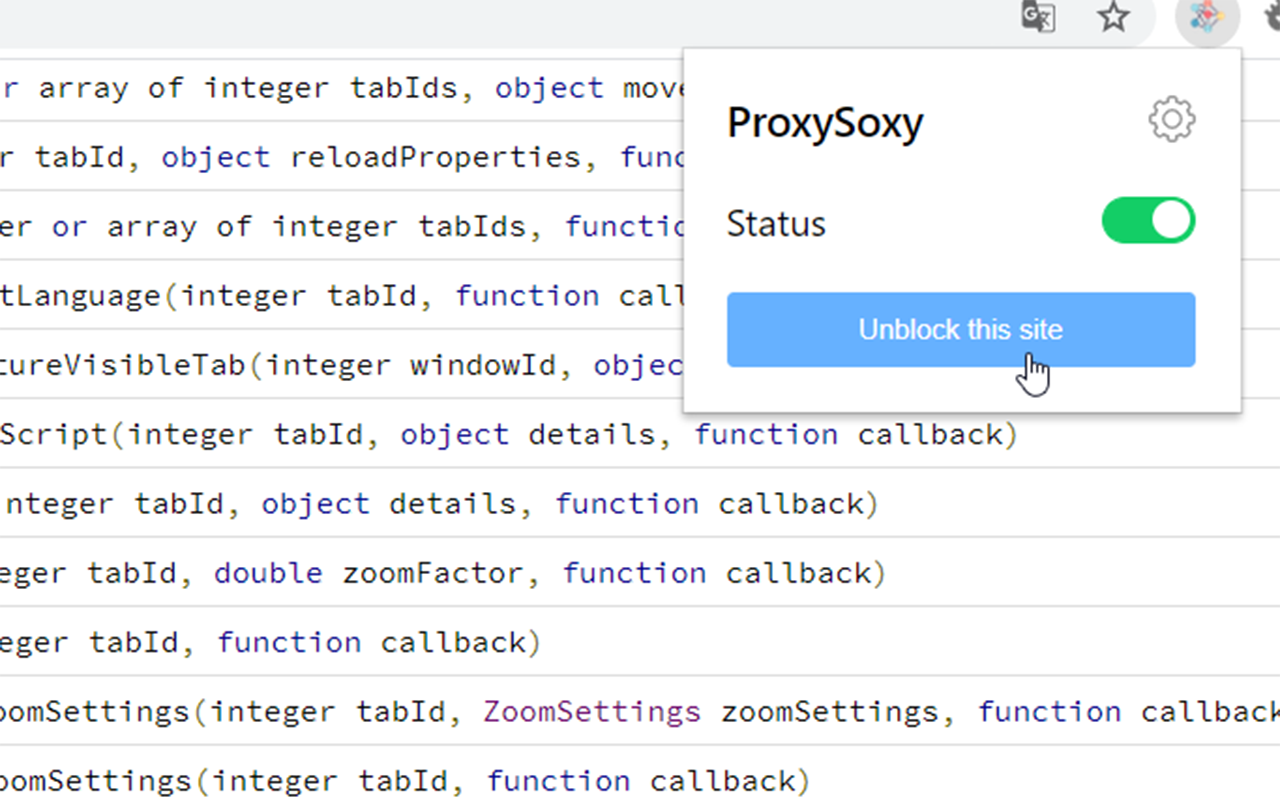Click 'function' in Script details row
The height and width of the screenshot is (800, 1280).
[x=766, y=434]
